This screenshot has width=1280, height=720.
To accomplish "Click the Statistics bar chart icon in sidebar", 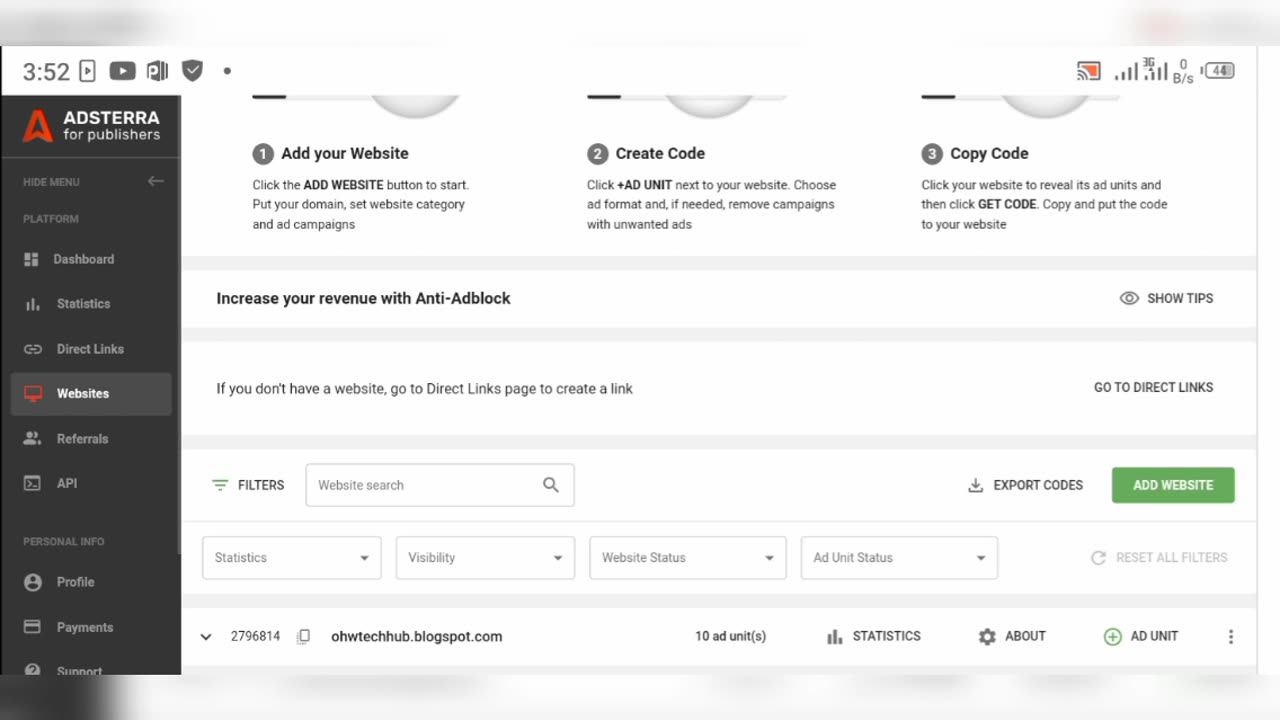I will [32, 304].
